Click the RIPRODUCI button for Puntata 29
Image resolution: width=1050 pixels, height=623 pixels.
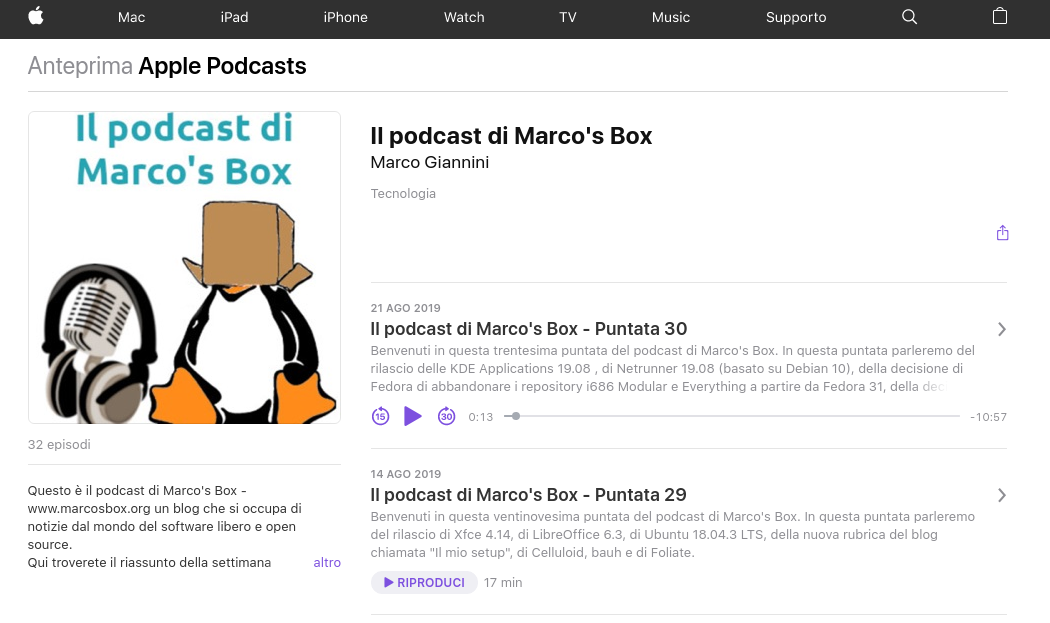click(x=424, y=582)
